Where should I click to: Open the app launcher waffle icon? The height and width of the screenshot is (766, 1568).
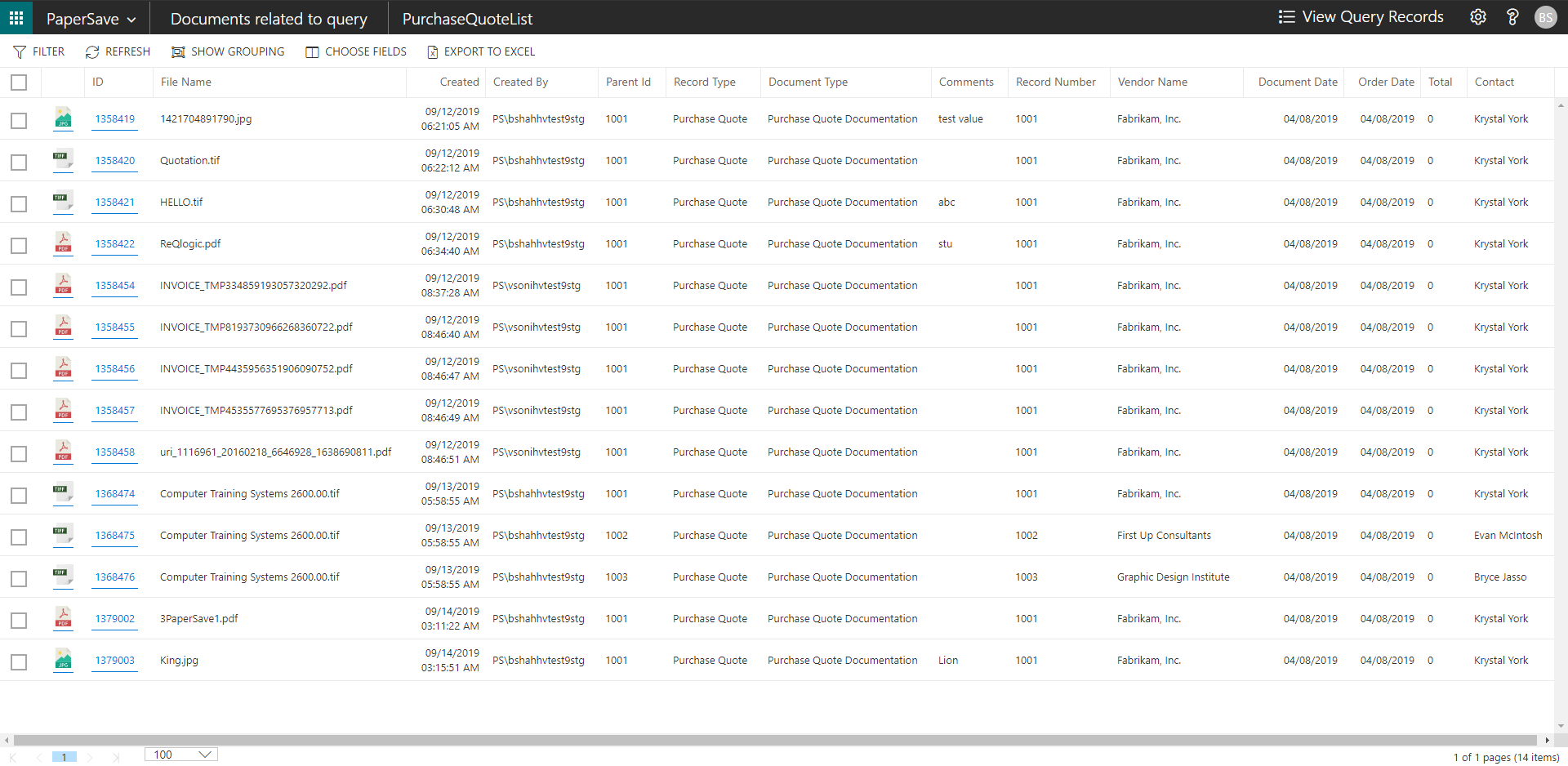click(16, 17)
